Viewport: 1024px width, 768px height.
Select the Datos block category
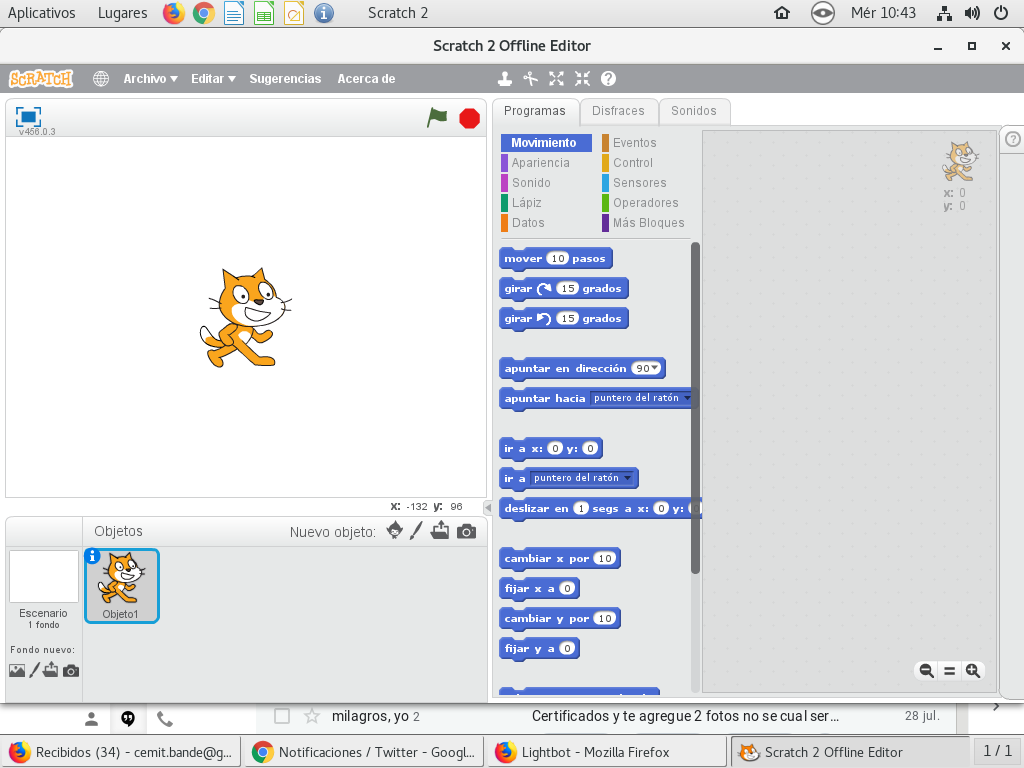pos(527,223)
